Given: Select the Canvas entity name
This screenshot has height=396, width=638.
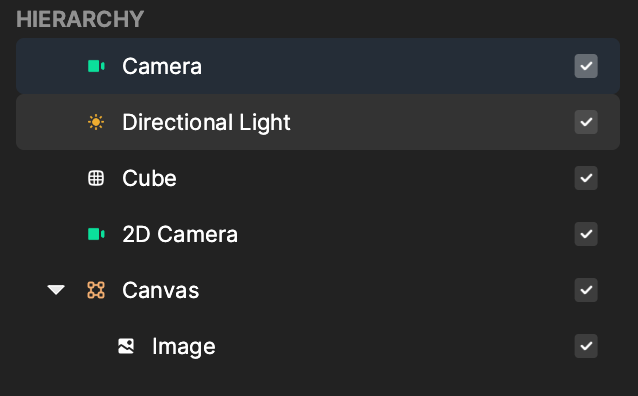Looking at the screenshot, I should [161, 291].
